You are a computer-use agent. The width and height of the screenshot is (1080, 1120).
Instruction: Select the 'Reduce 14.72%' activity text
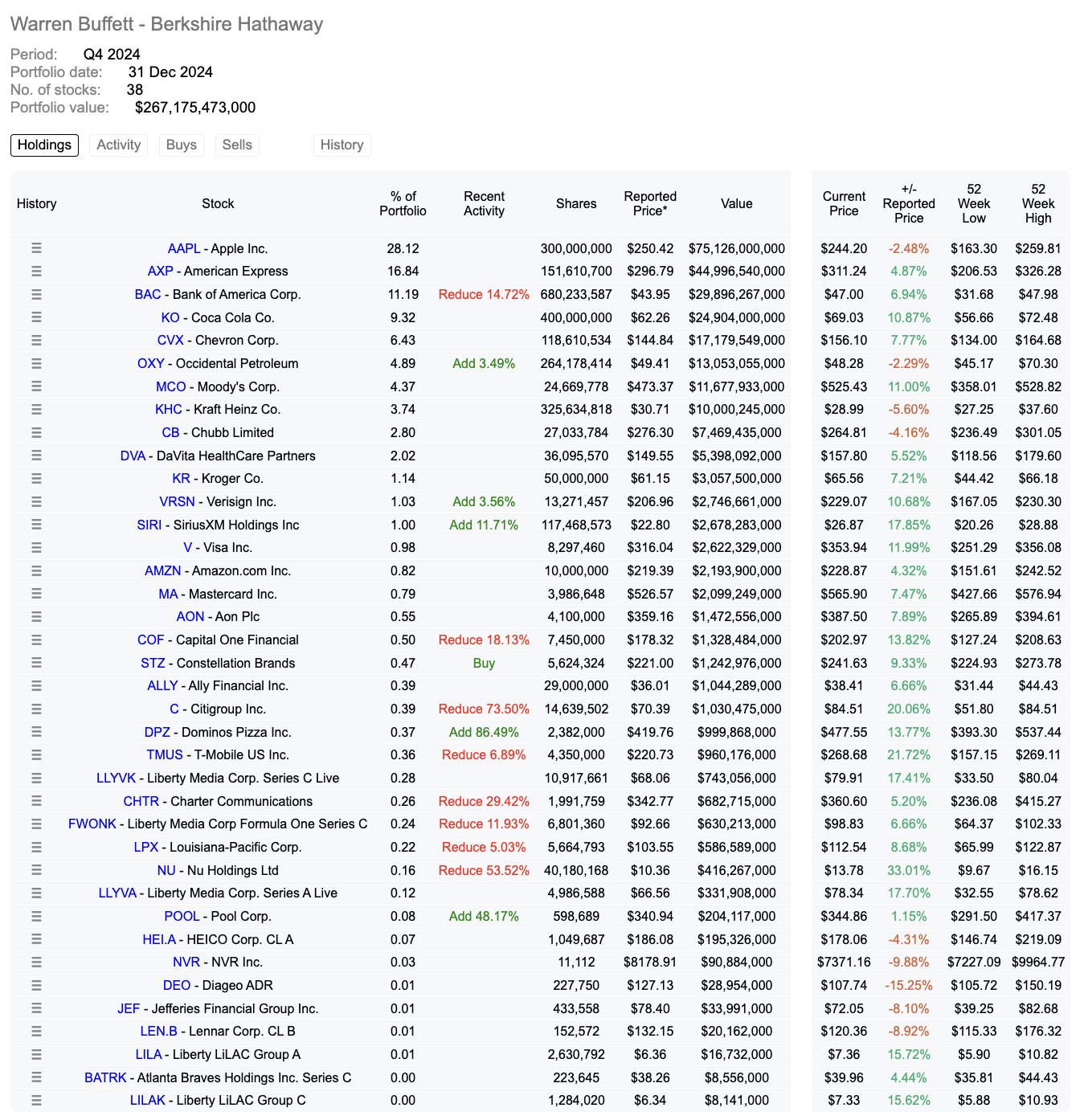coord(484,295)
